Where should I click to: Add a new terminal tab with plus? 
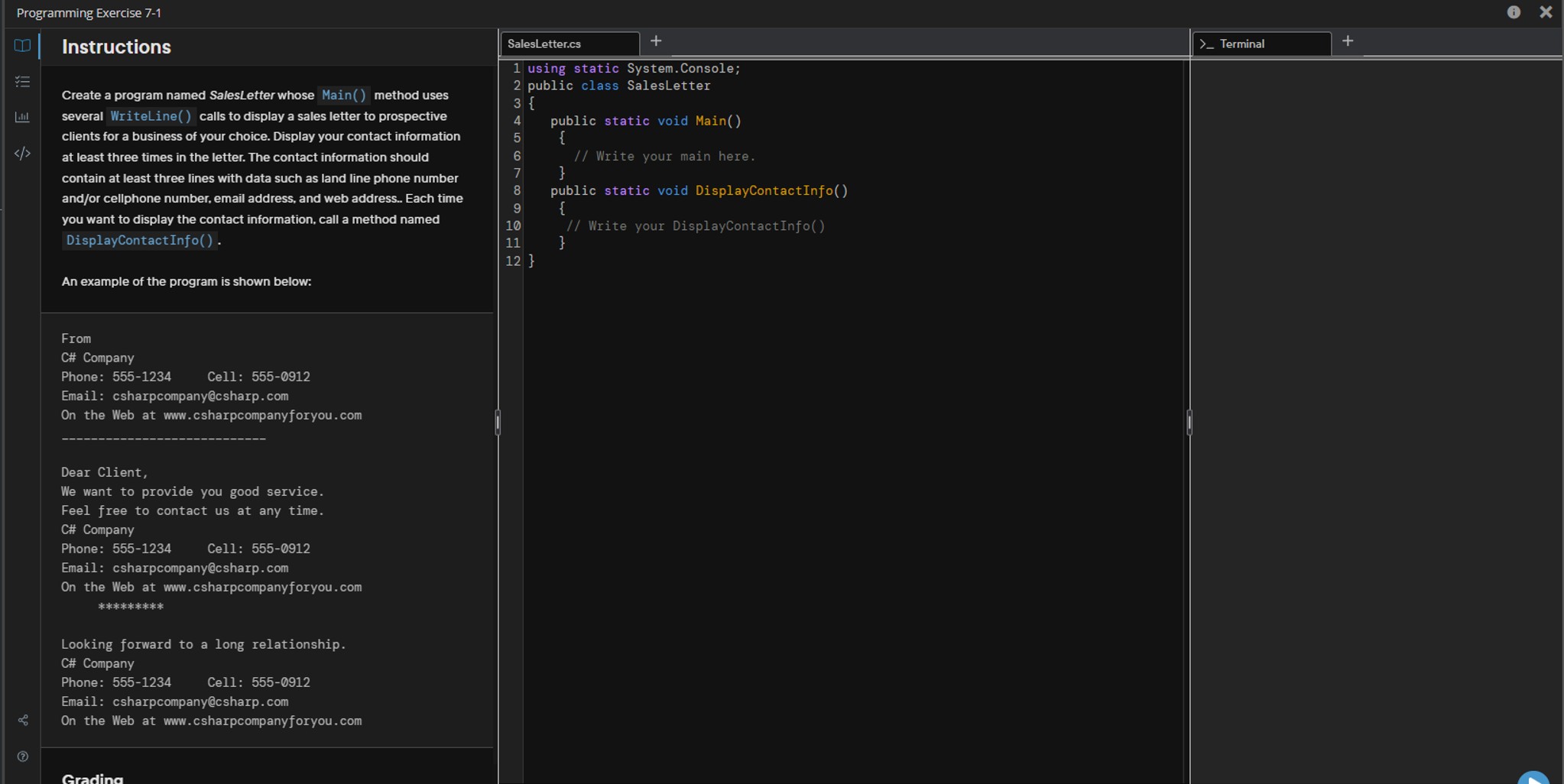coord(1348,41)
